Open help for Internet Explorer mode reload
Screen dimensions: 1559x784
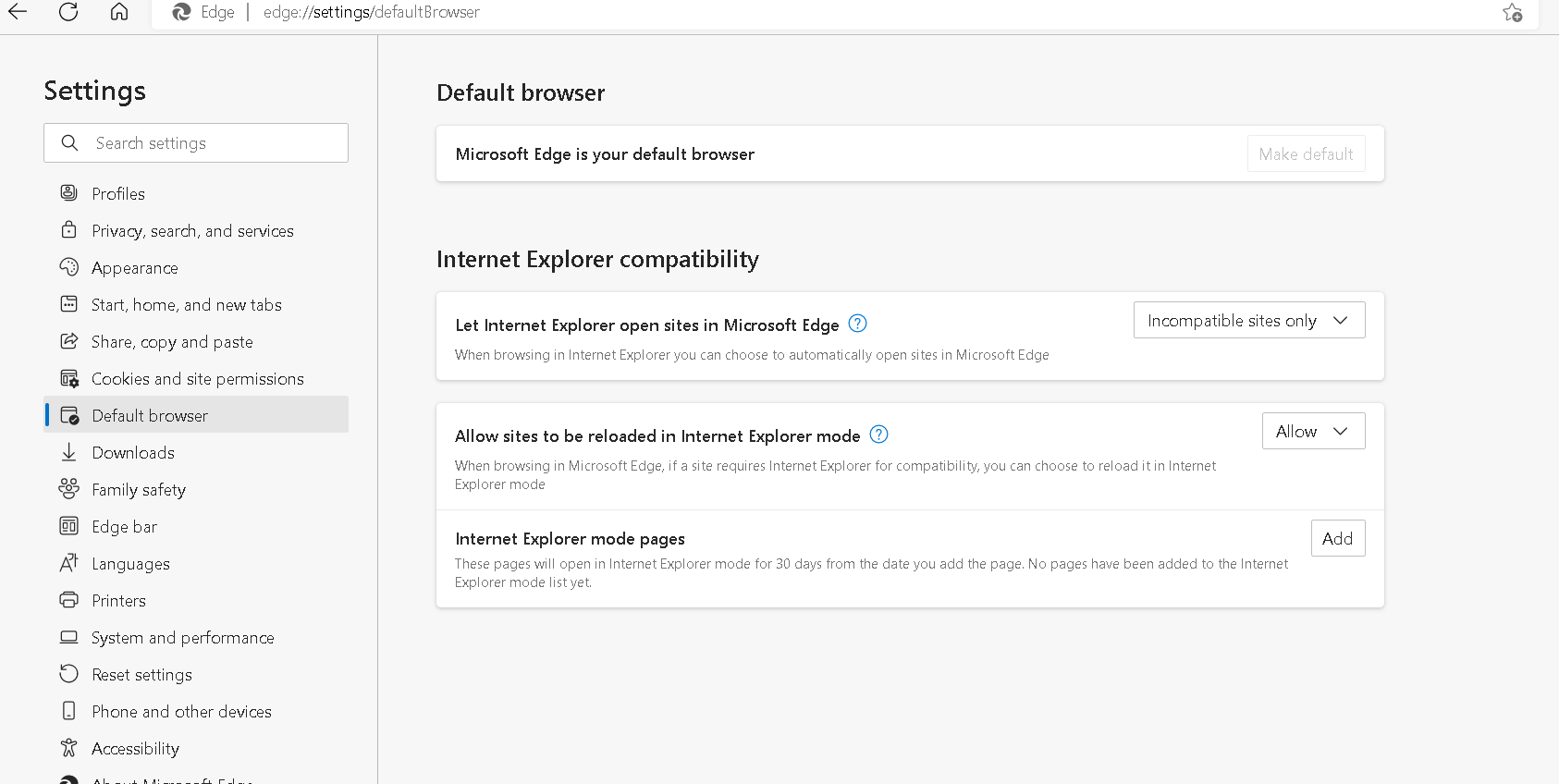pos(878,435)
